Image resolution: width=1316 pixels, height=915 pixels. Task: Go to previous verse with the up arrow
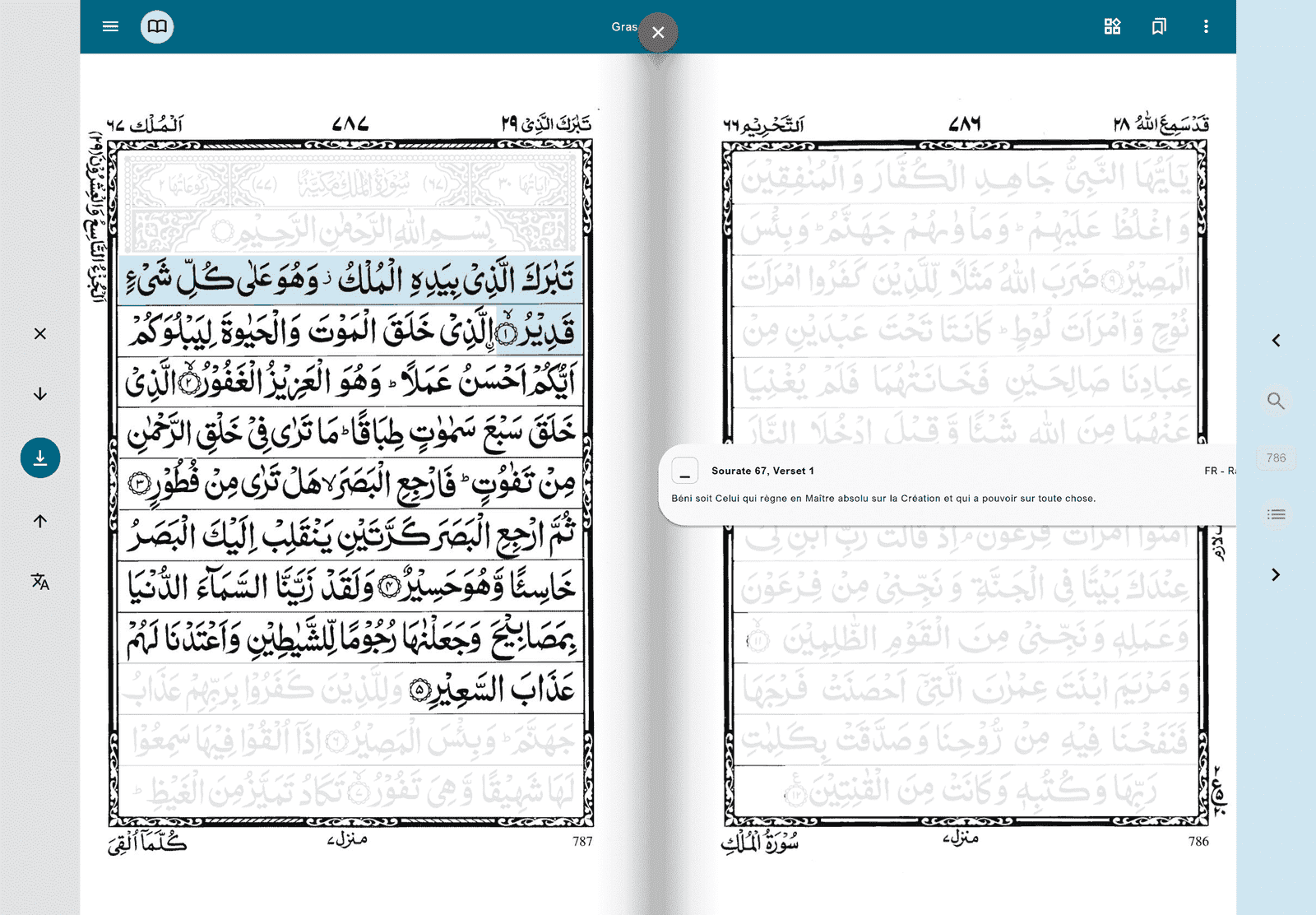(x=40, y=521)
